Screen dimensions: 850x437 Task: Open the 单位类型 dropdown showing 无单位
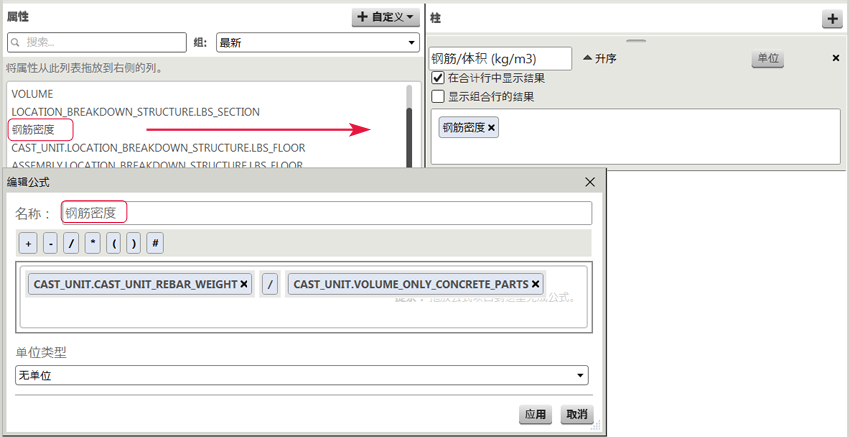pos(302,375)
